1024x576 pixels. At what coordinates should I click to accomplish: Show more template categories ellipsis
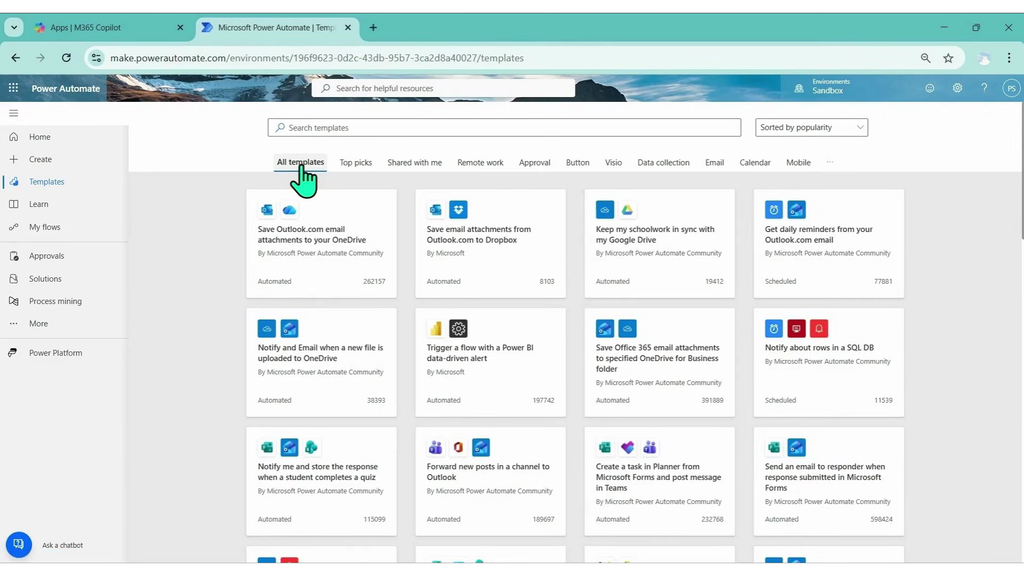830,162
